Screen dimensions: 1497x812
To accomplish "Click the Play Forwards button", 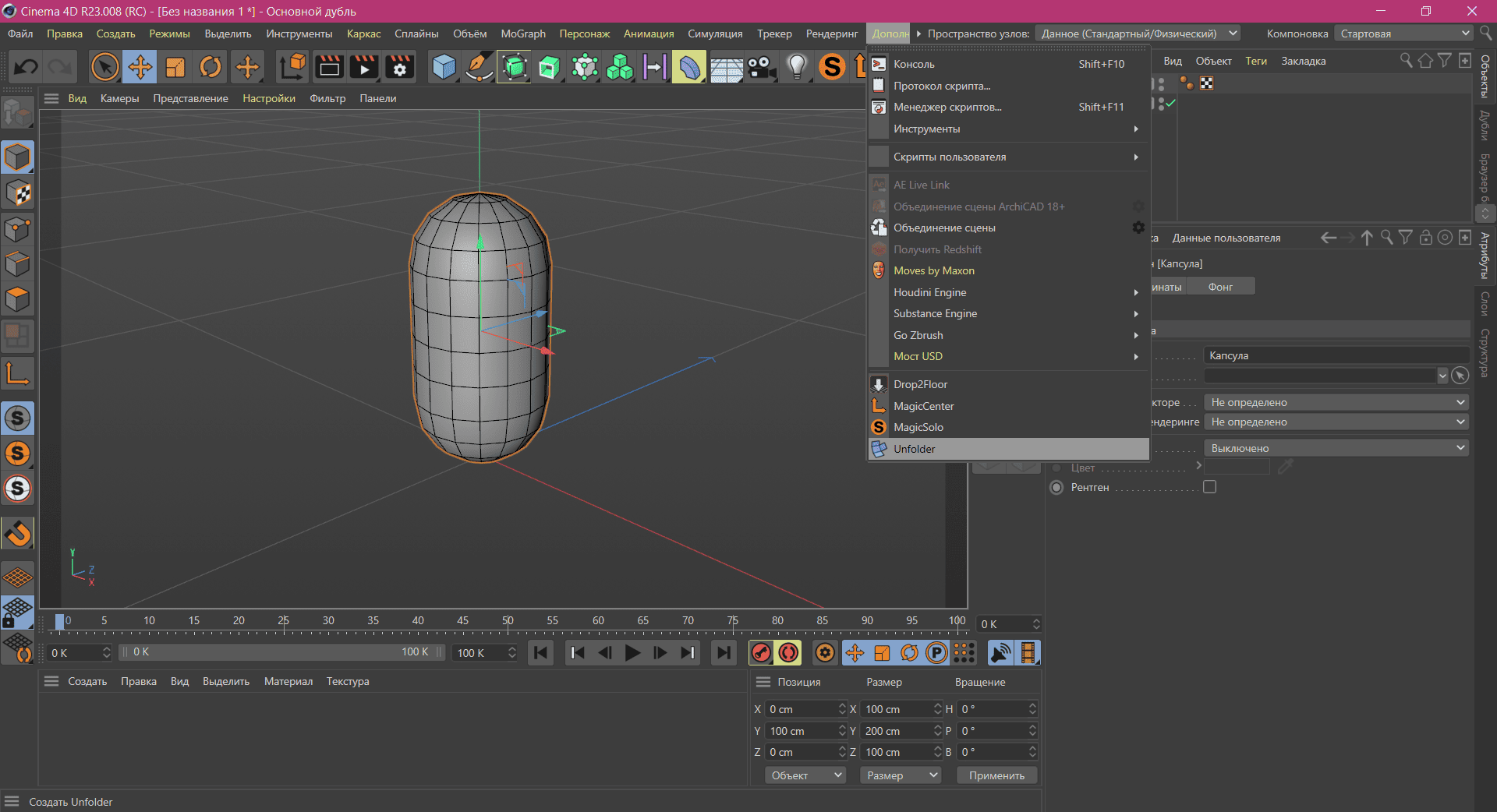I will (x=632, y=653).
